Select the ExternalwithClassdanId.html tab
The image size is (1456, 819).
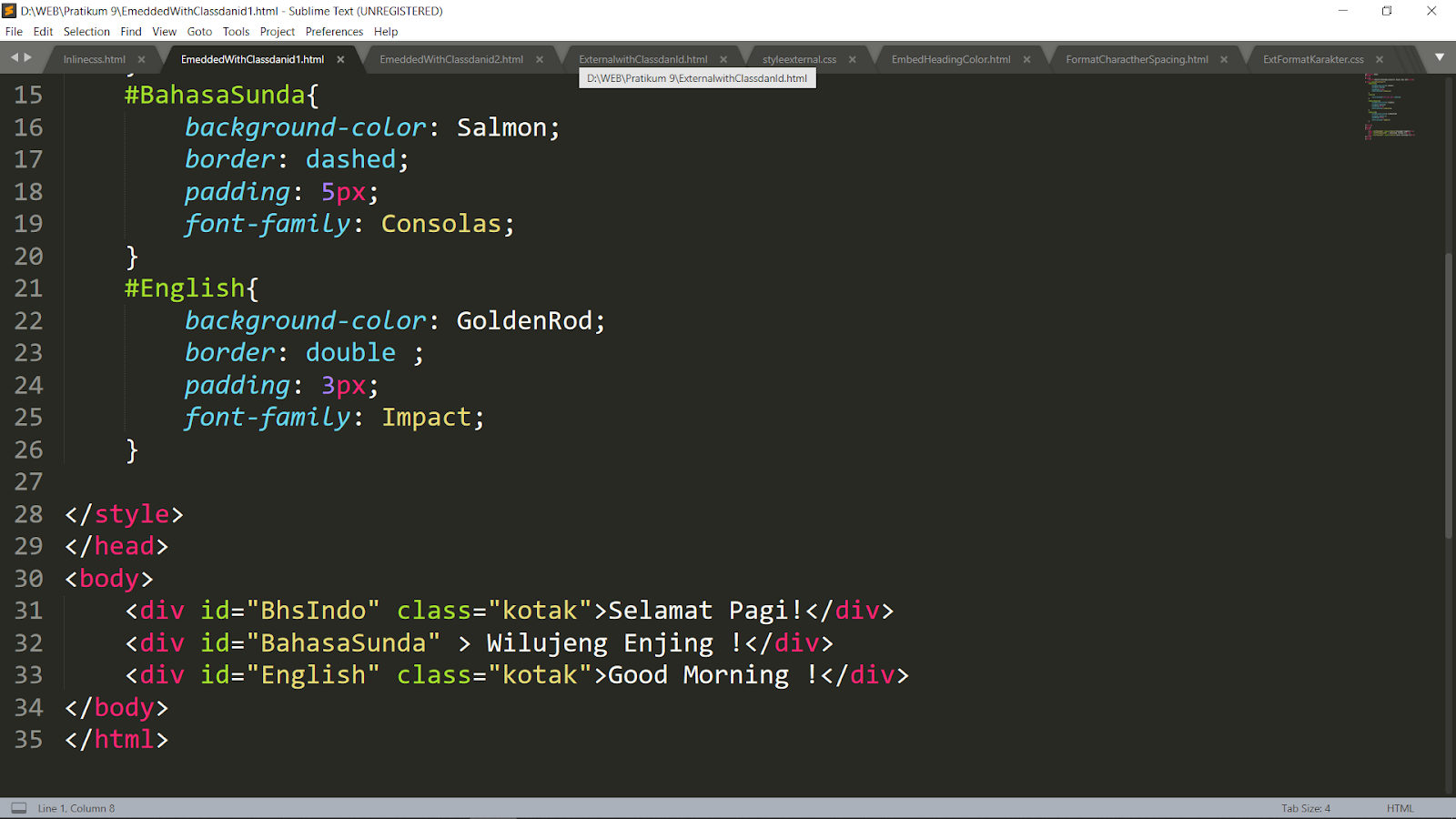(642, 58)
